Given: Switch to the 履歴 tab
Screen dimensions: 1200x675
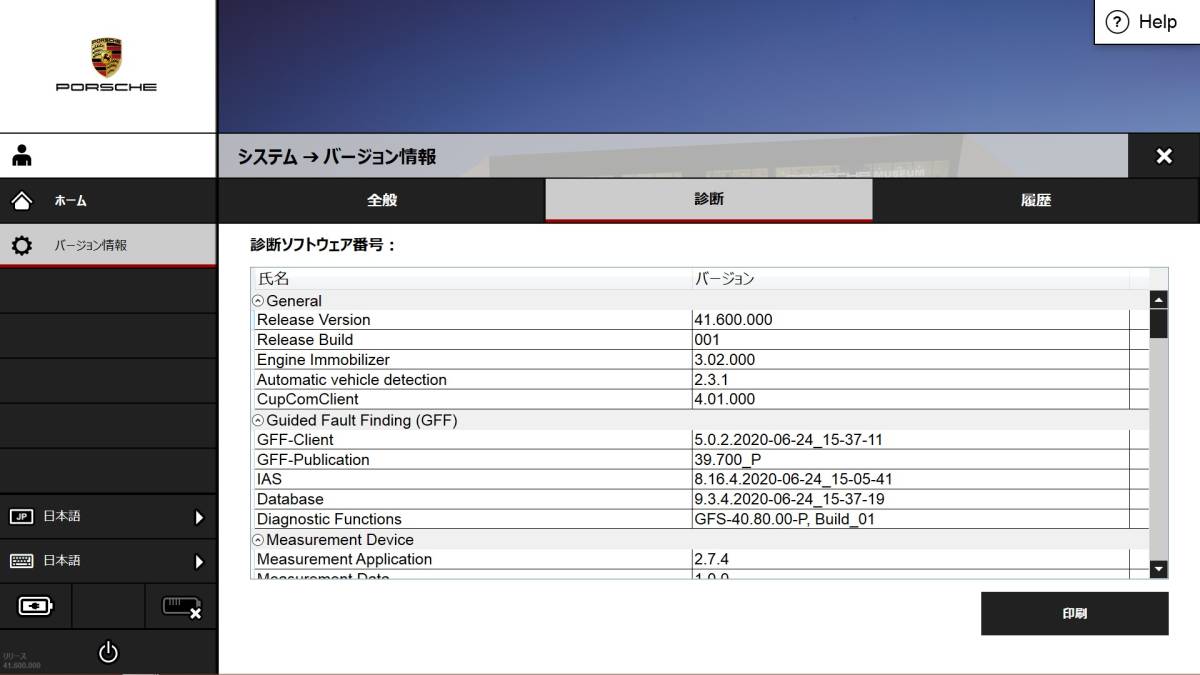Looking at the screenshot, I should [1036, 200].
